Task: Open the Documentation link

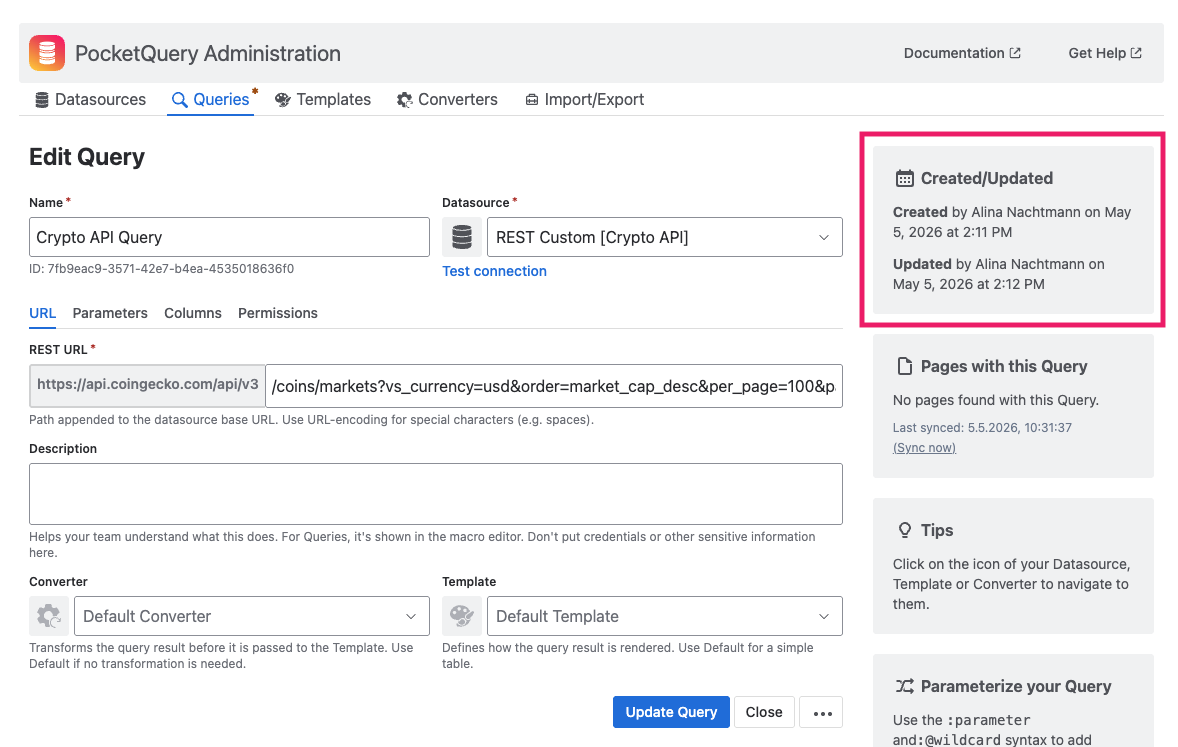Action: click(962, 53)
